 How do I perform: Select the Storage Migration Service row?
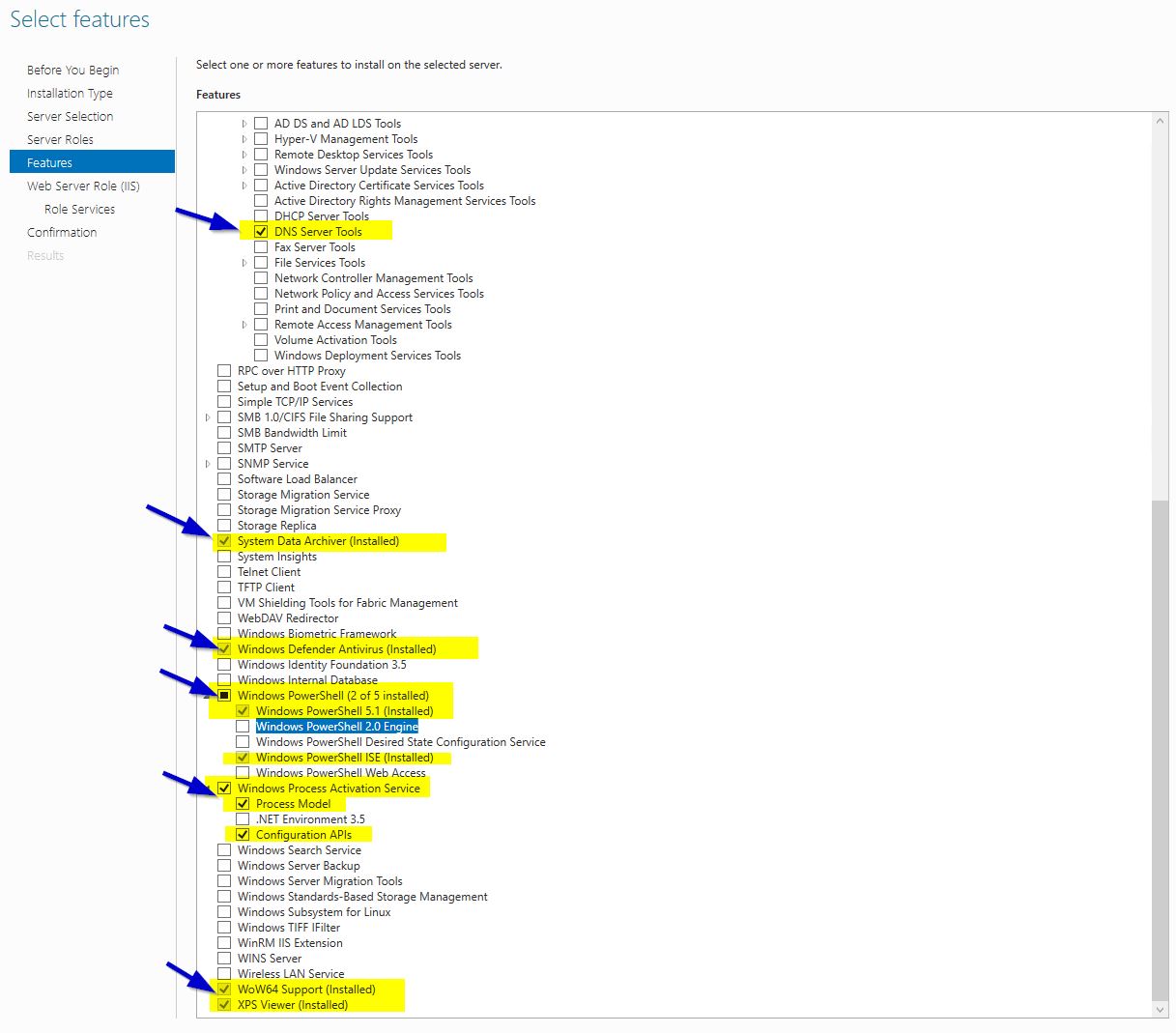[x=303, y=495]
